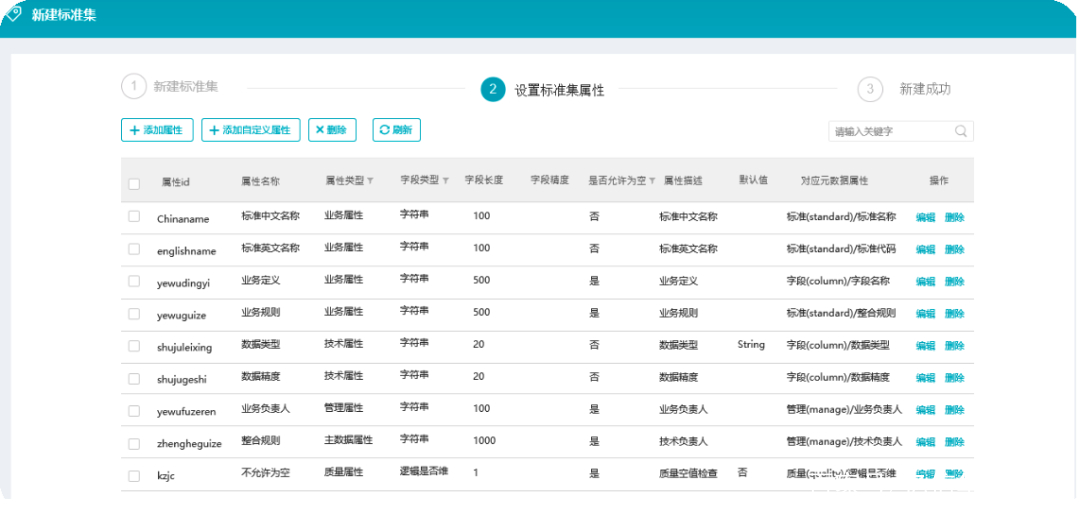Click the tag icon beside 新建标准集 title
This screenshot has height=514, width=1080.
click(13, 14)
